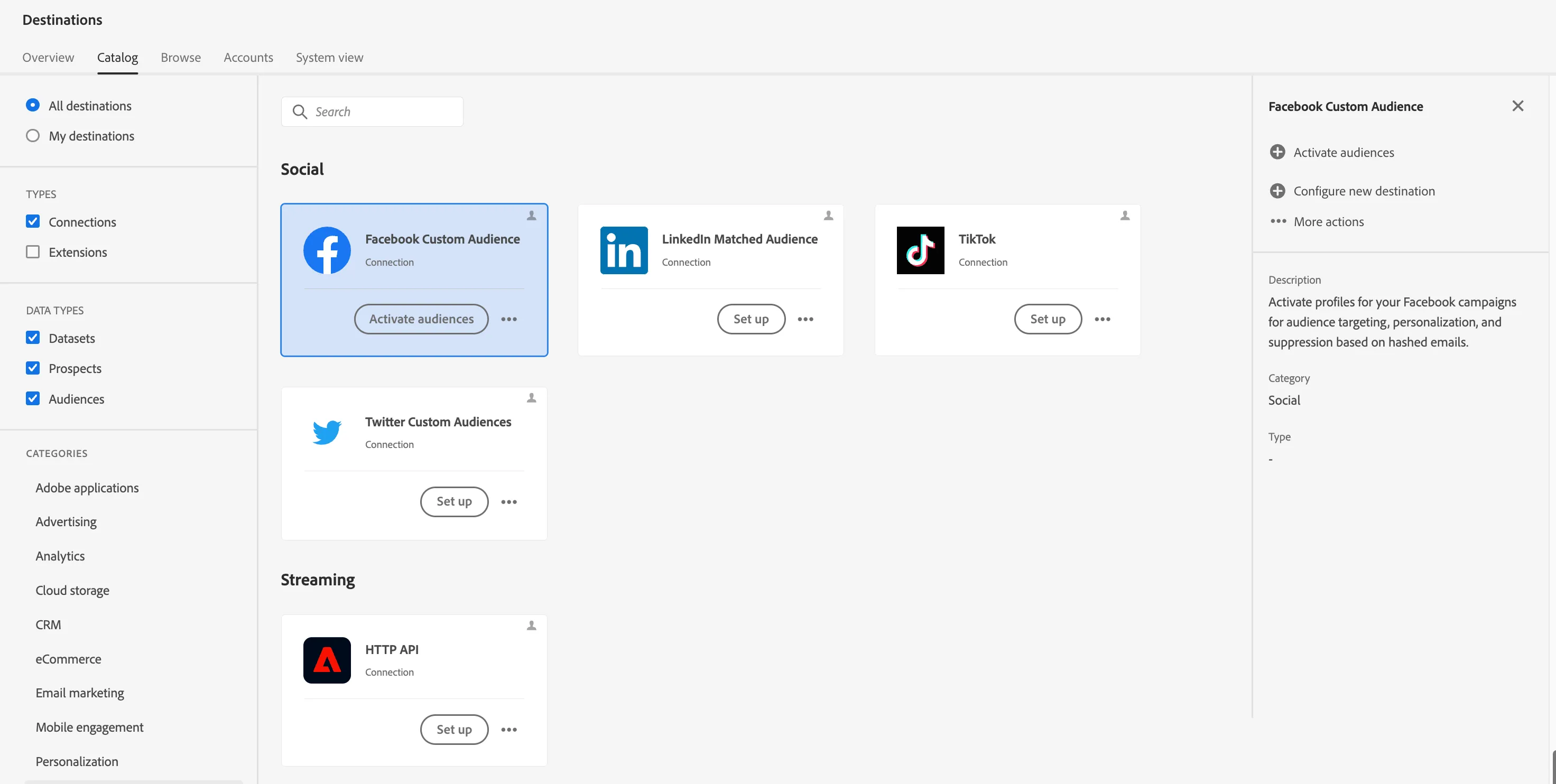The width and height of the screenshot is (1556, 784).
Task: Open more options on Twitter Custom Audiences card
Action: 508,501
